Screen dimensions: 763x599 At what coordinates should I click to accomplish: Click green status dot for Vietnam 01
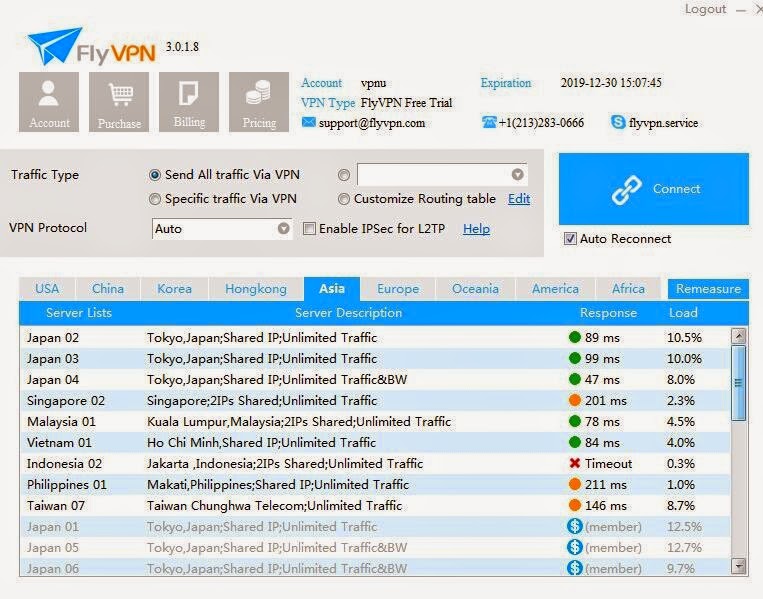click(x=575, y=442)
